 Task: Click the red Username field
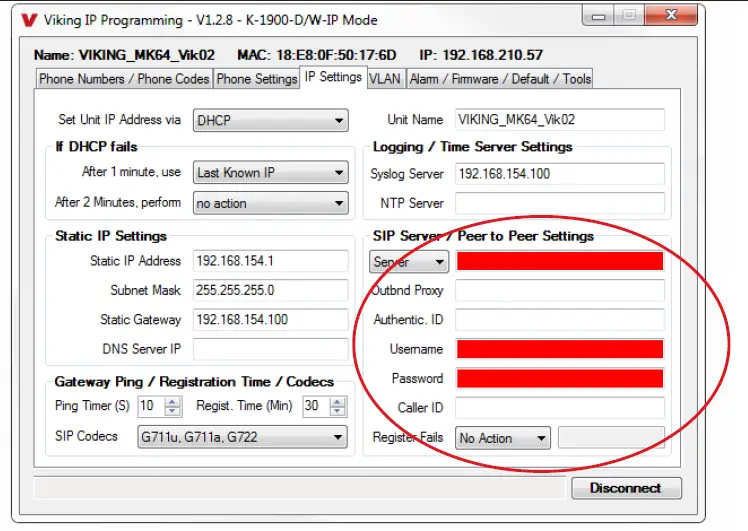(560, 349)
